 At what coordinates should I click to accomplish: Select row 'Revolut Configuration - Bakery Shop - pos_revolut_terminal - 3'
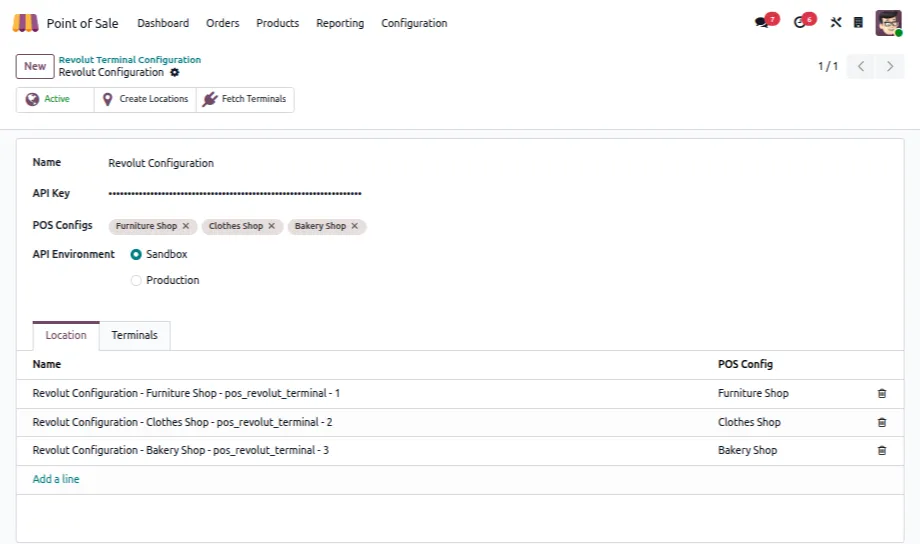pyautogui.click(x=180, y=450)
